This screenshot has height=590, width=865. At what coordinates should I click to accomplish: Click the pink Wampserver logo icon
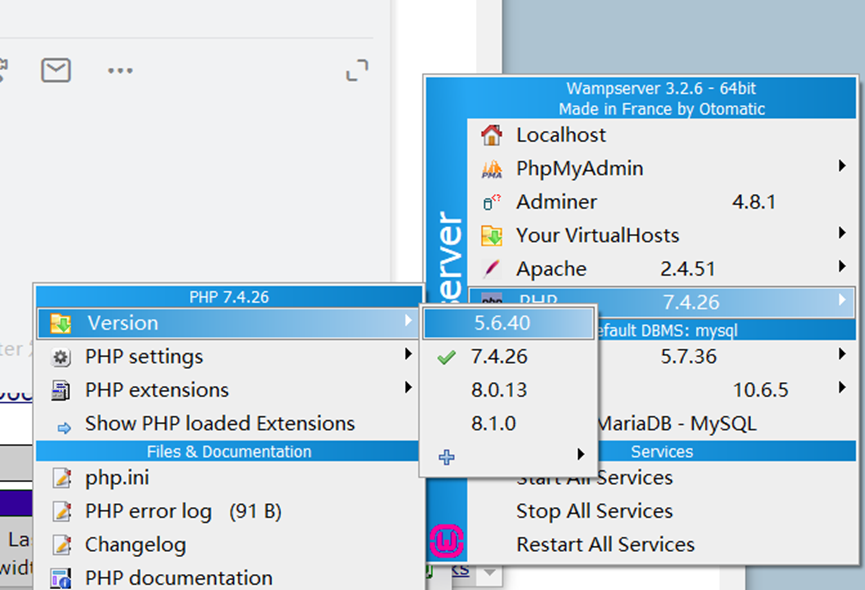pyautogui.click(x=446, y=541)
